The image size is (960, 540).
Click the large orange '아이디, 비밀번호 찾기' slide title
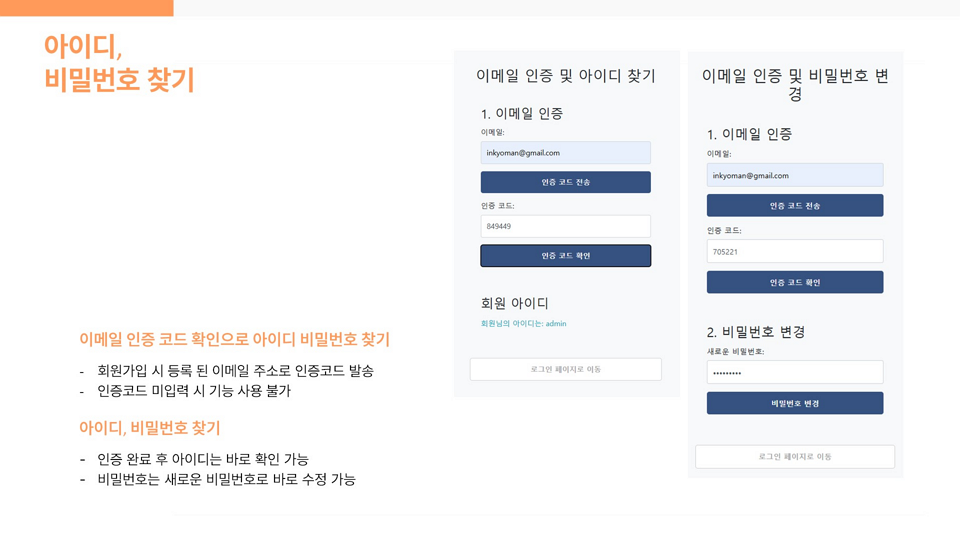119,62
